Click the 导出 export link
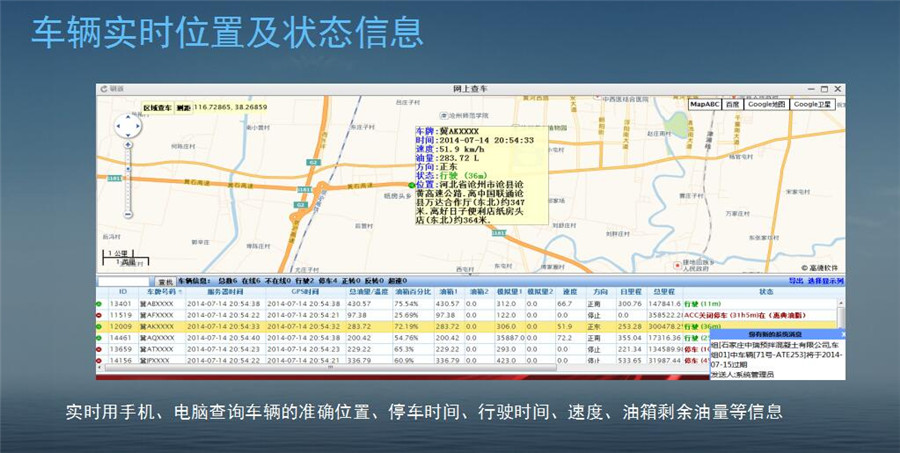Screen dimensions: 900x453 (797, 282)
